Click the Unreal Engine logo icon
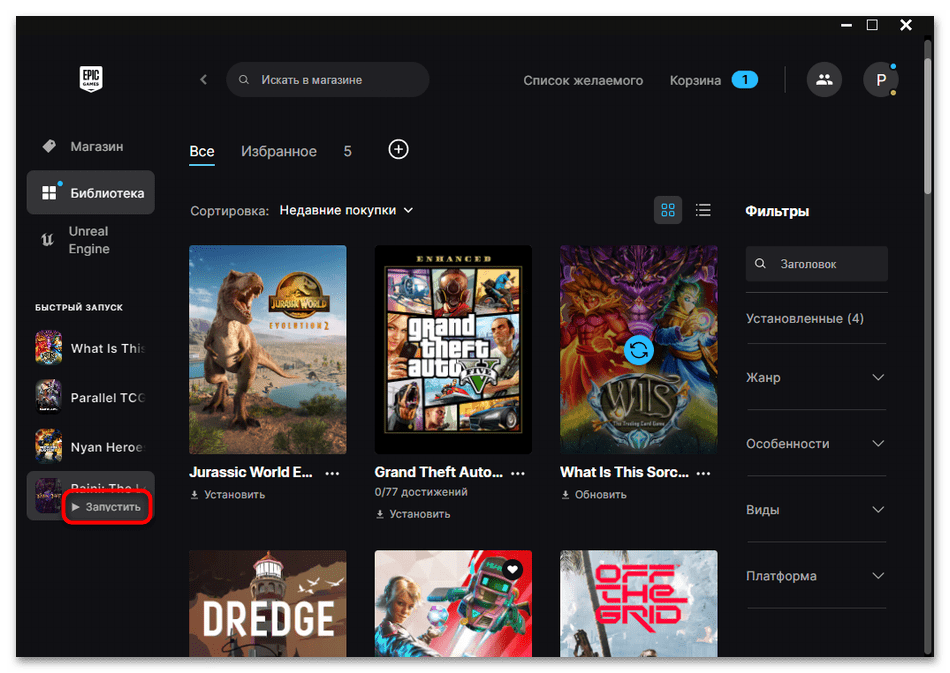 47,240
